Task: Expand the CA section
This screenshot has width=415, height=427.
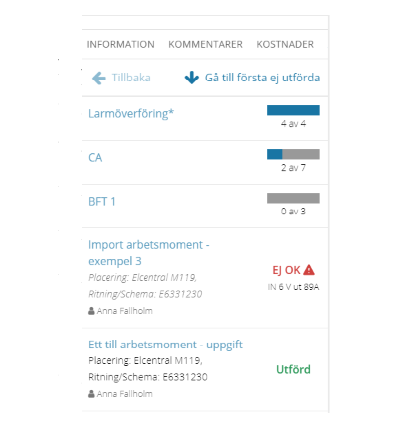Action: [x=95, y=158]
